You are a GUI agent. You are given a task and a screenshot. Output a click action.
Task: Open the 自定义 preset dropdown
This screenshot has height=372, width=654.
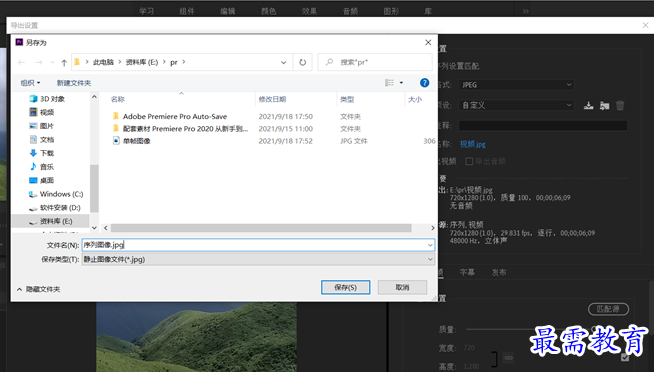(516, 105)
